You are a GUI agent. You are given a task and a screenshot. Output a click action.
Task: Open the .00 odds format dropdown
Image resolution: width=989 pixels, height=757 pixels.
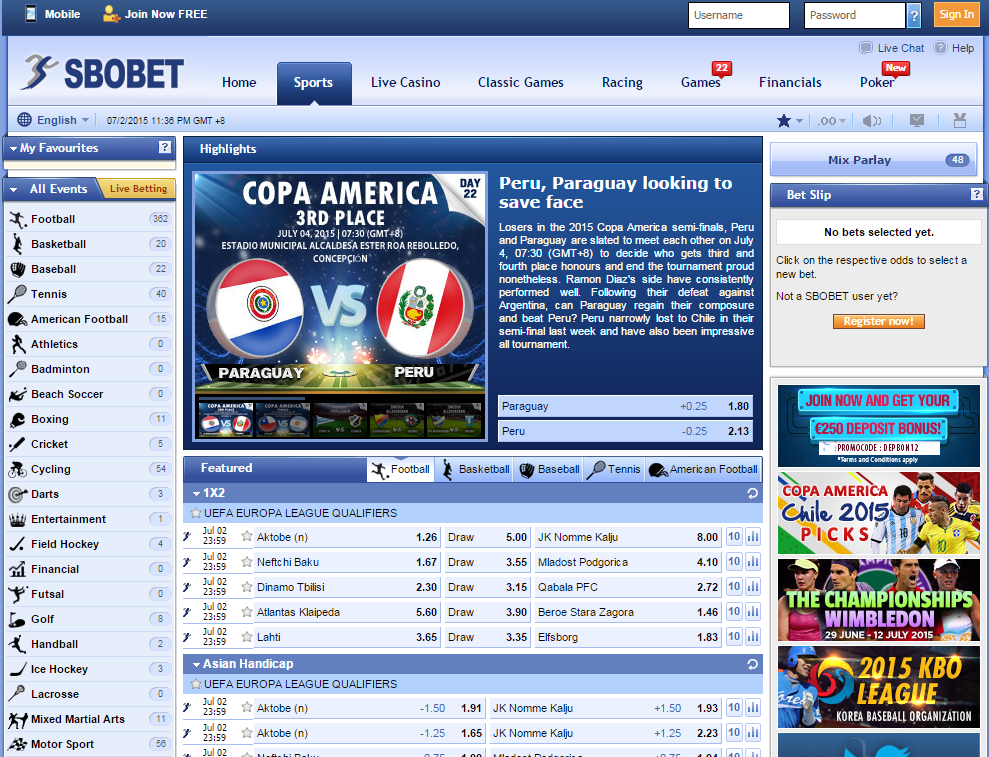(x=832, y=120)
